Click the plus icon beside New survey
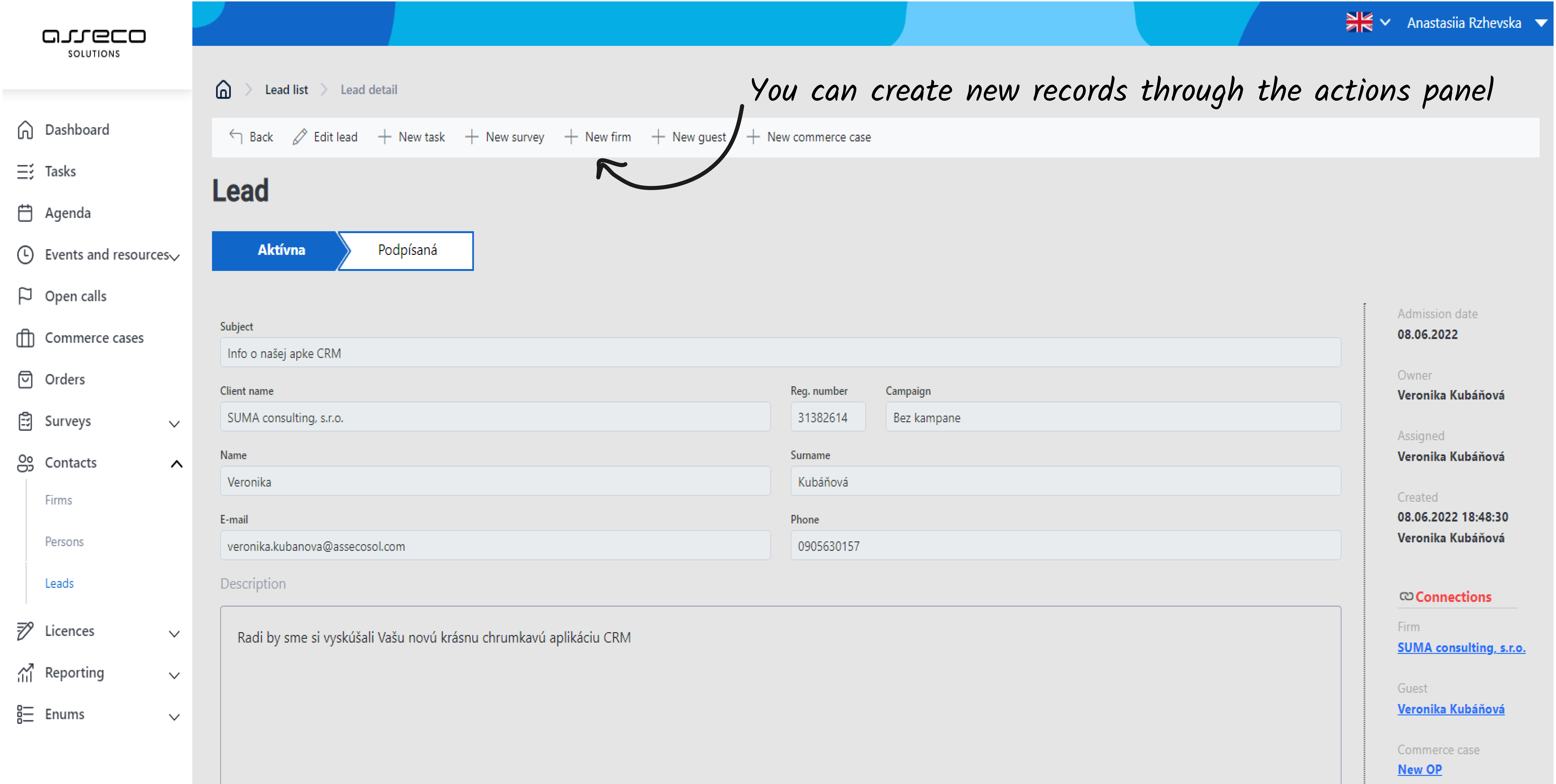The image size is (1556, 784). click(x=472, y=137)
